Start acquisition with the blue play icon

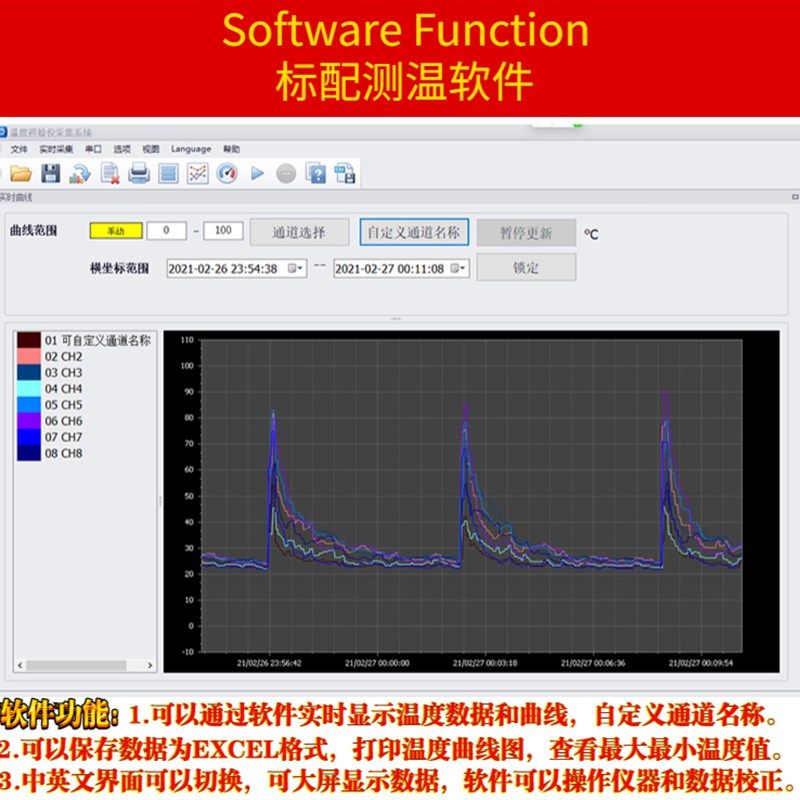(257, 174)
